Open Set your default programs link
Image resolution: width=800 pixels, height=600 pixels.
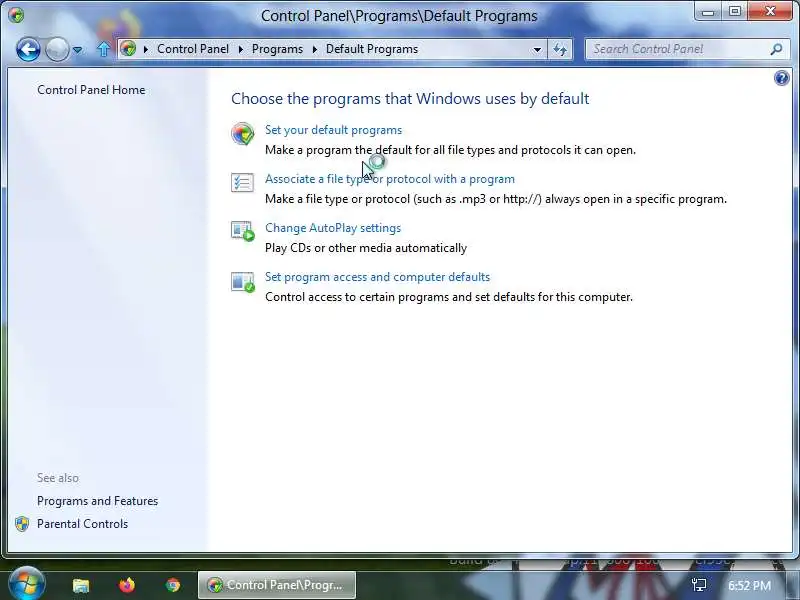click(x=333, y=130)
